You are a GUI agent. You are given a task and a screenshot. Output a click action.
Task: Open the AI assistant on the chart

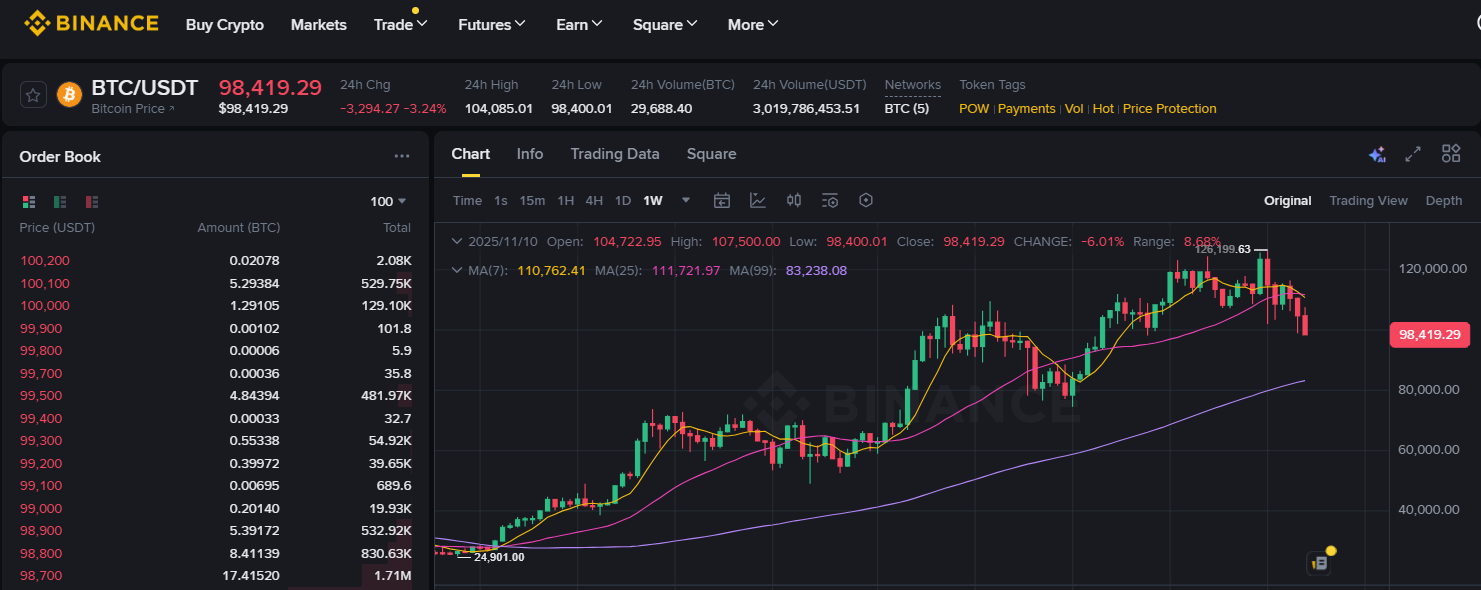coord(1377,154)
